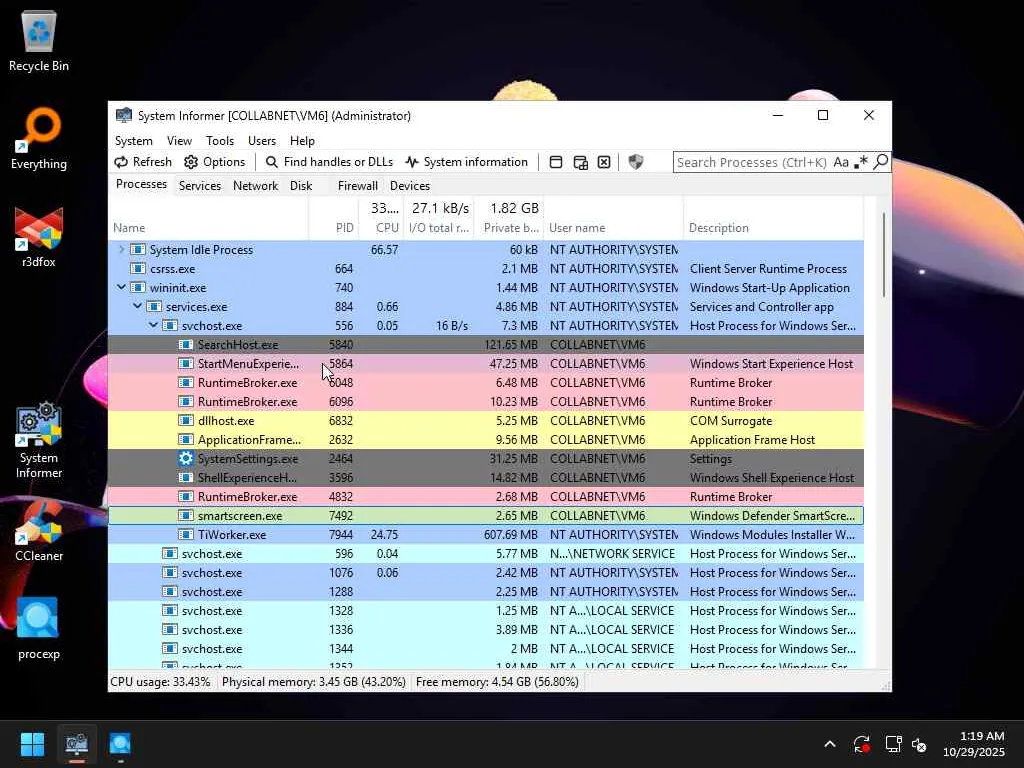
Task: Open Find handles or DLLs
Action: tap(329, 162)
